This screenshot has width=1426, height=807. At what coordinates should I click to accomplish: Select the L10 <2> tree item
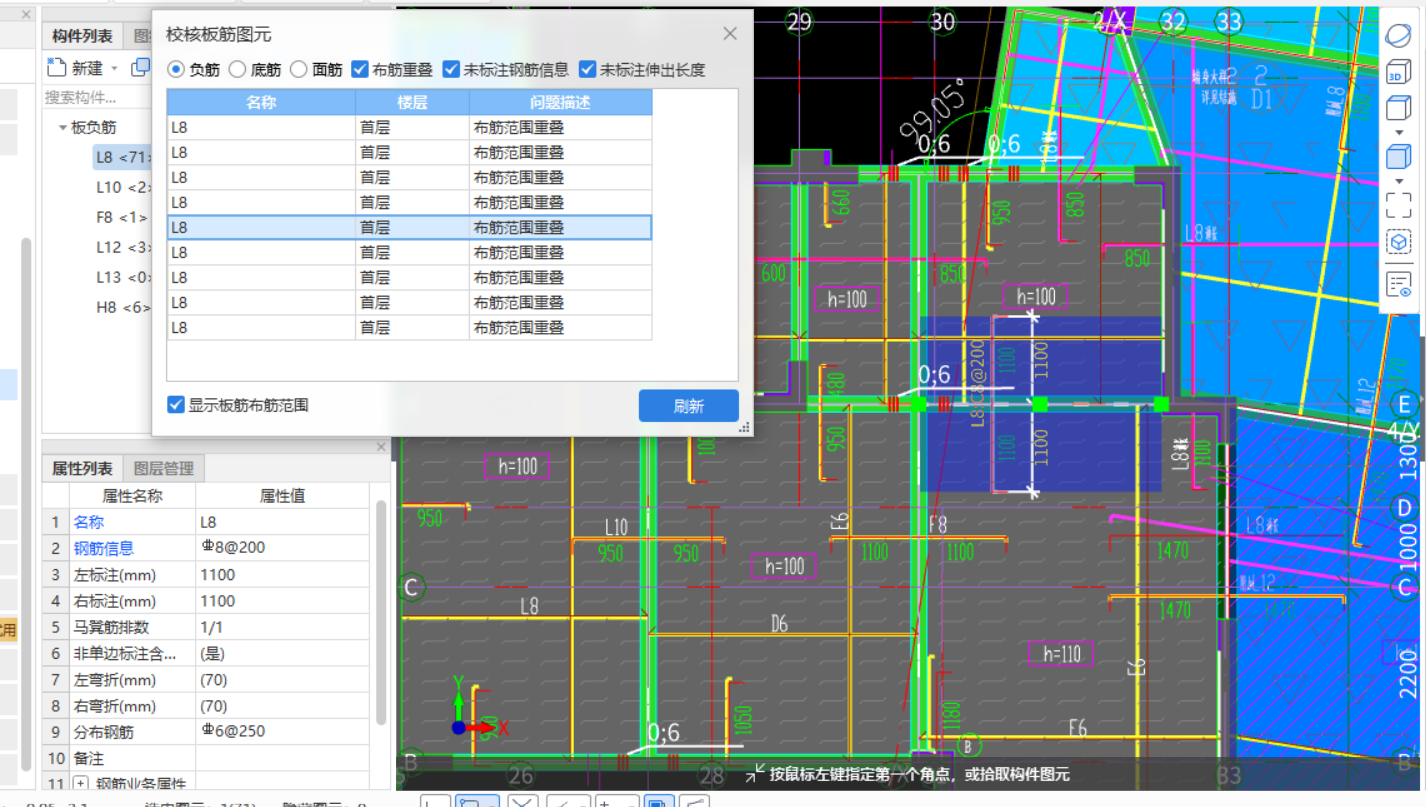[122, 187]
